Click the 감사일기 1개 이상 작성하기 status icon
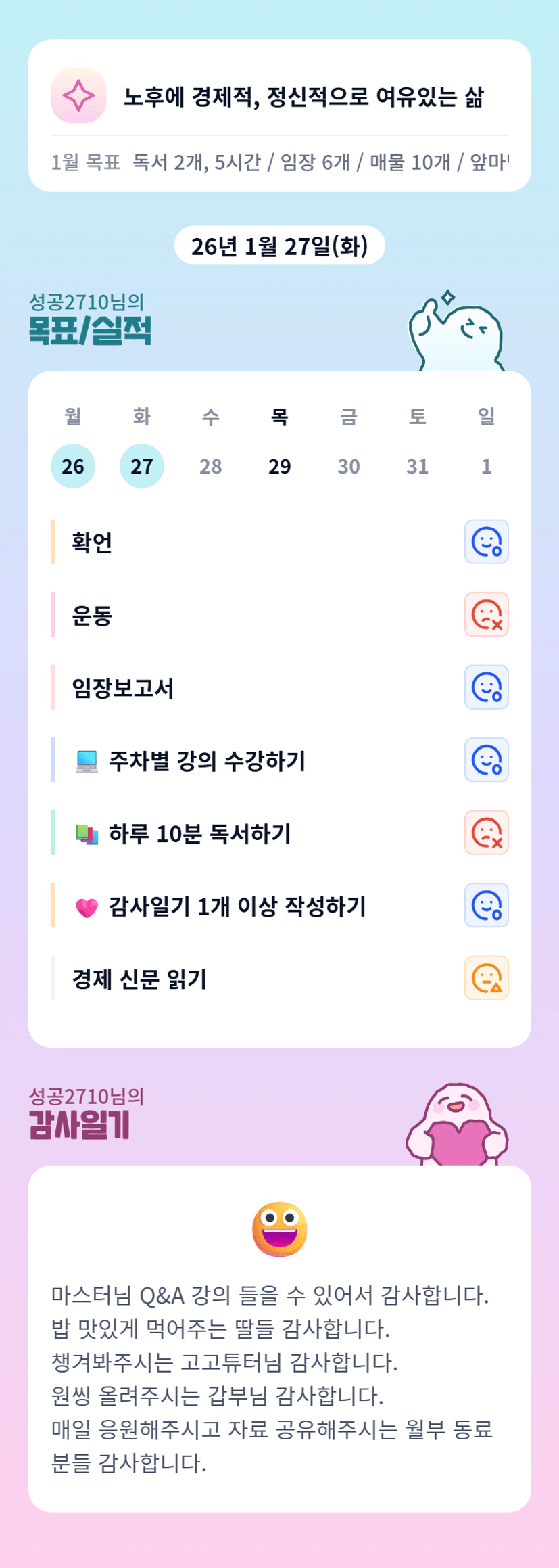 tap(486, 905)
